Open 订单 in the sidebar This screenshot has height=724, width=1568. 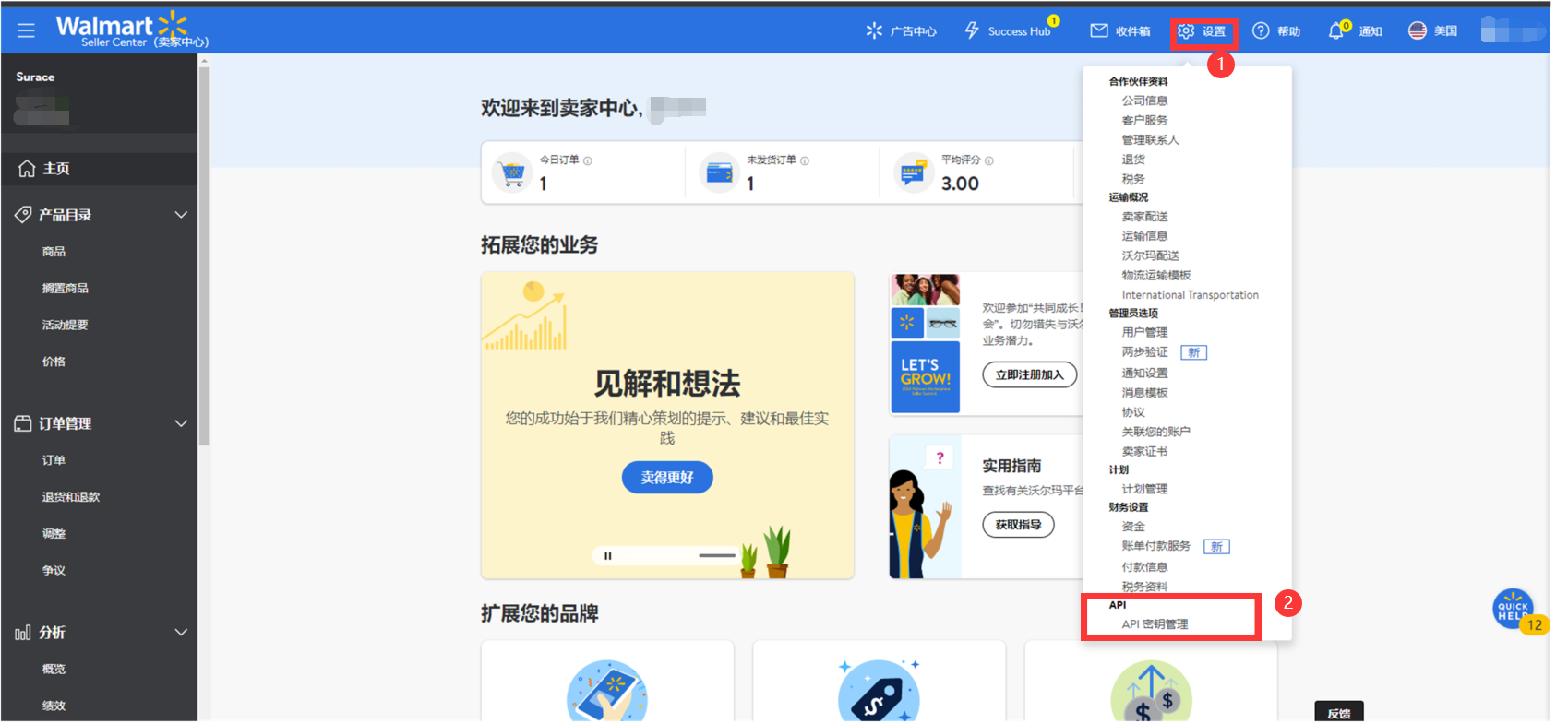(x=54, y=460)
